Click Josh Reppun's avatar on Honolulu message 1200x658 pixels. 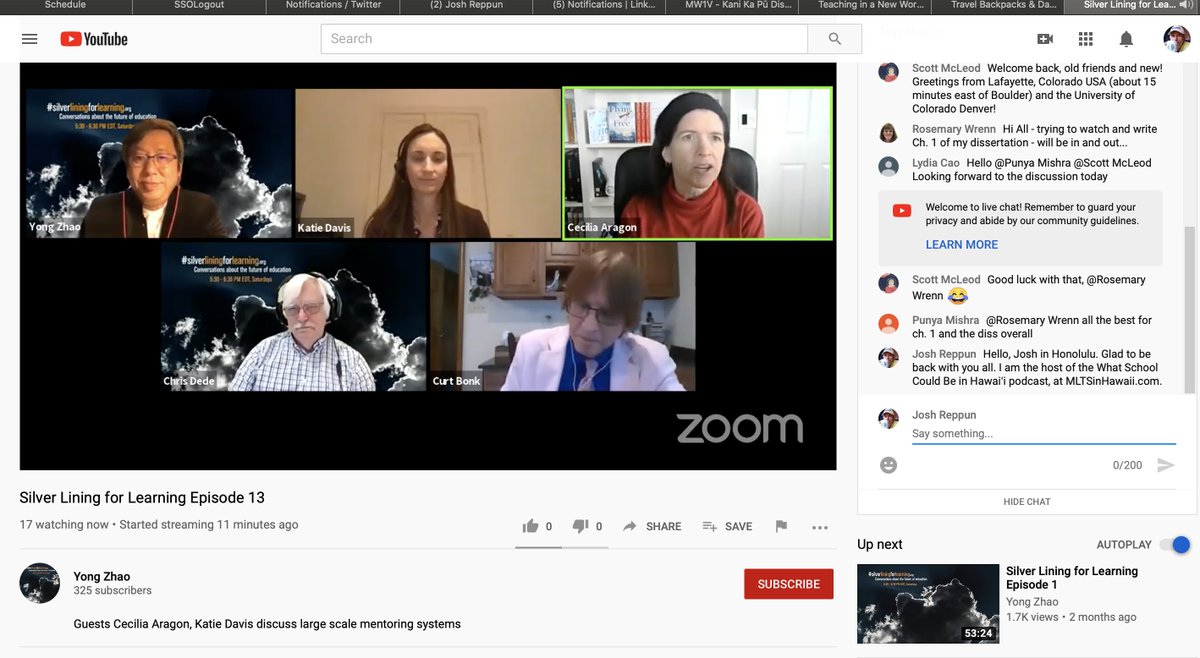pyautogui.click(x=888, y=358)
